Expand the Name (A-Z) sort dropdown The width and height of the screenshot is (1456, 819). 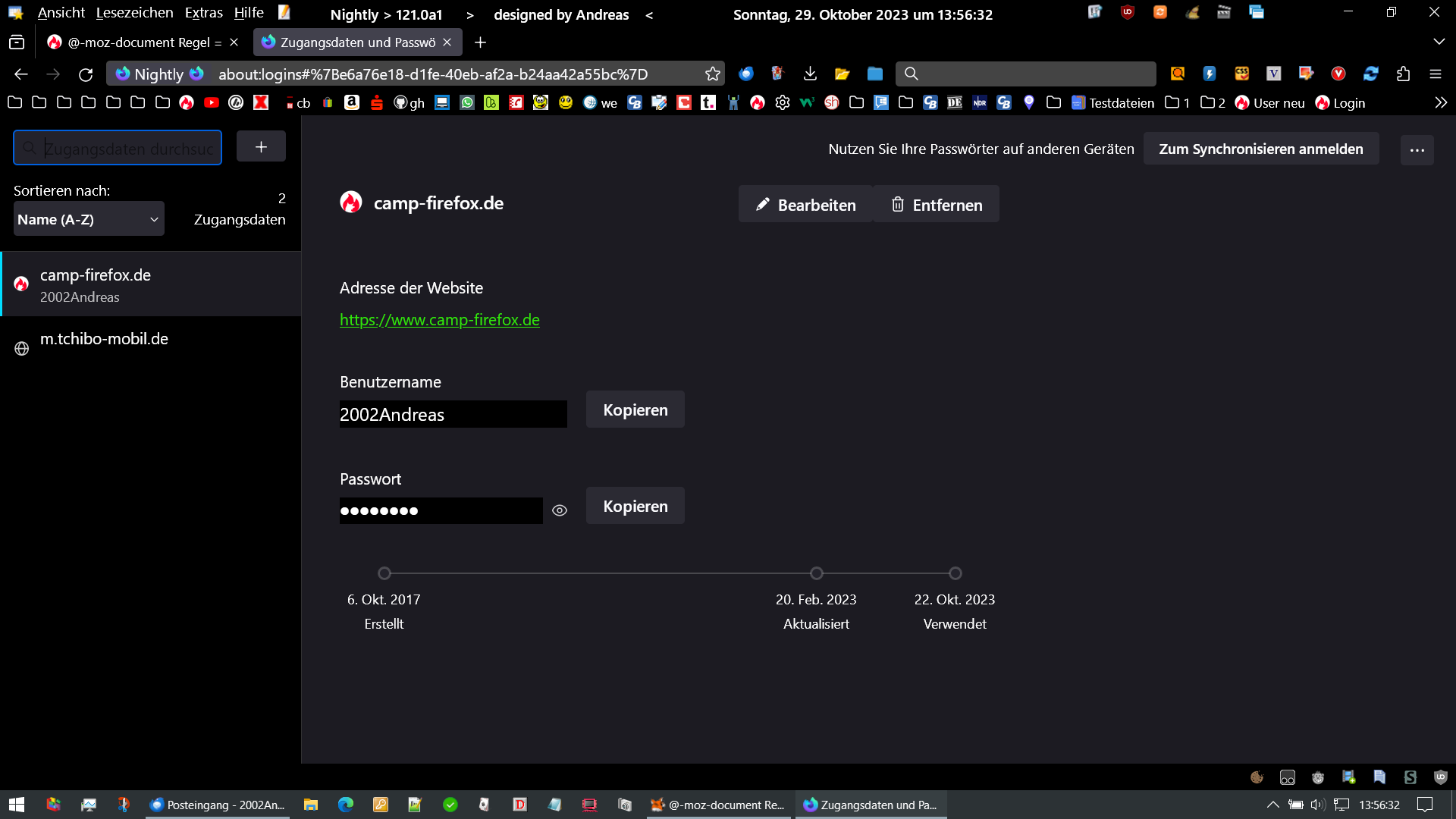pyautogui.click(x=89, y=219)
